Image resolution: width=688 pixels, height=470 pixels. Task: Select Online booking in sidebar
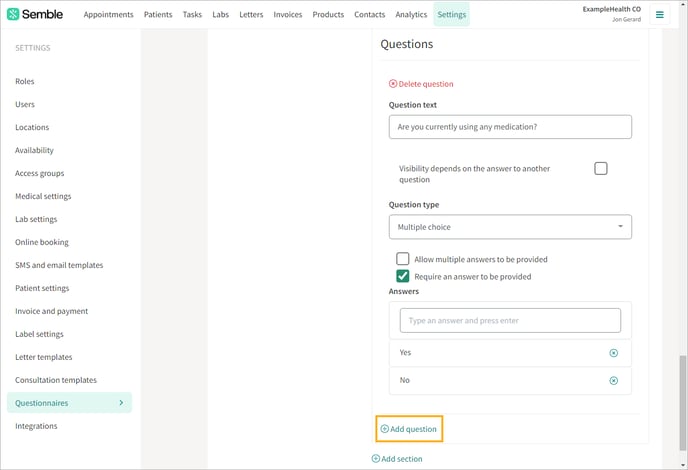[42, 242]
